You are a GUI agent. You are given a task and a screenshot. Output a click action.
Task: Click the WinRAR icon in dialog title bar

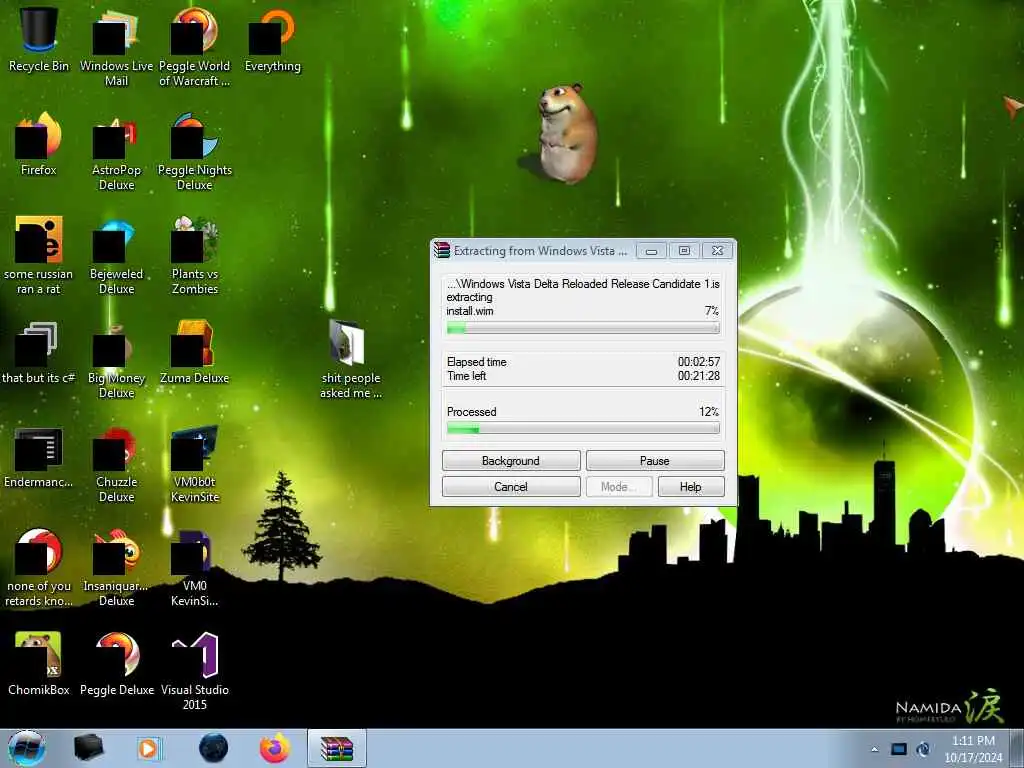pos(442,250)
